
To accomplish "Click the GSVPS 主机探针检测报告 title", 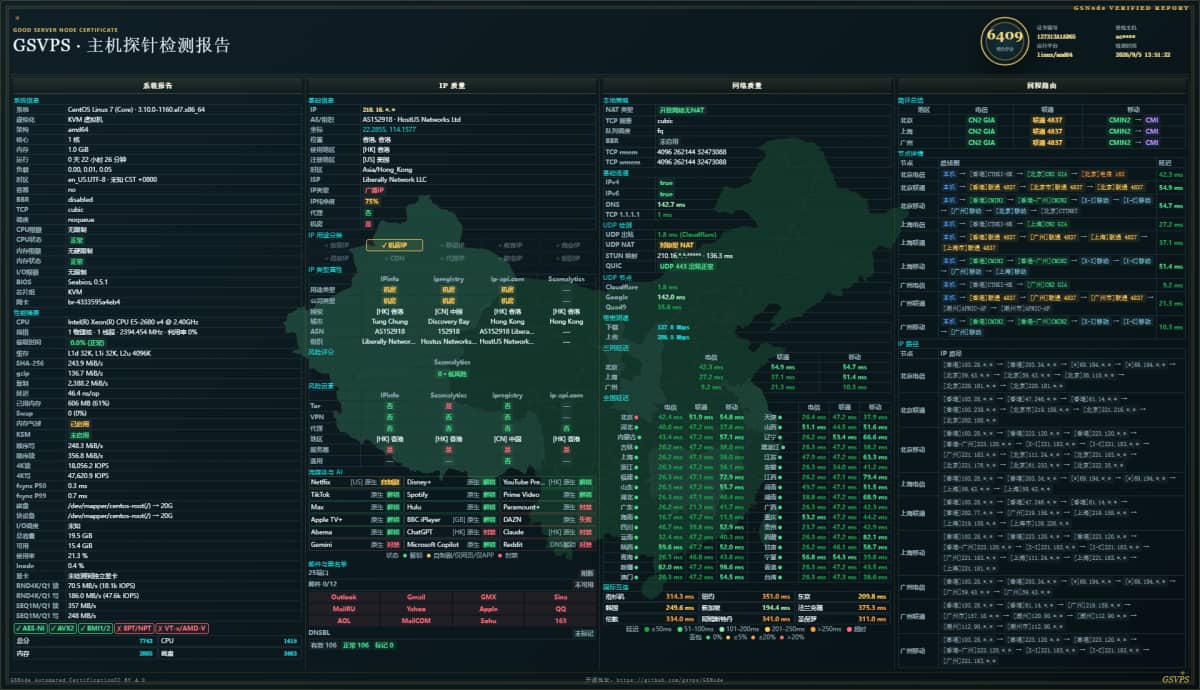I will click(121, 45).
